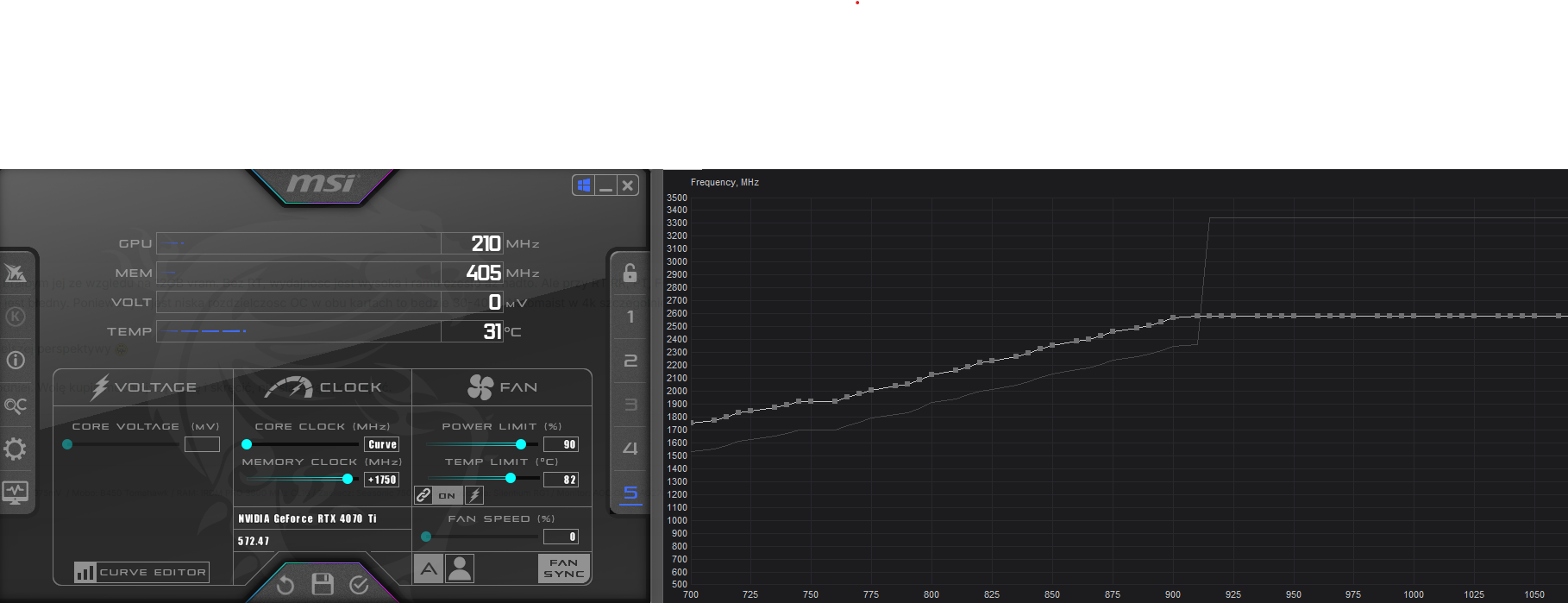Click the NVIDIA GeForce RTX 4070 Ti label
Viewport: 1568px width, 603px height.
[307, 518]
